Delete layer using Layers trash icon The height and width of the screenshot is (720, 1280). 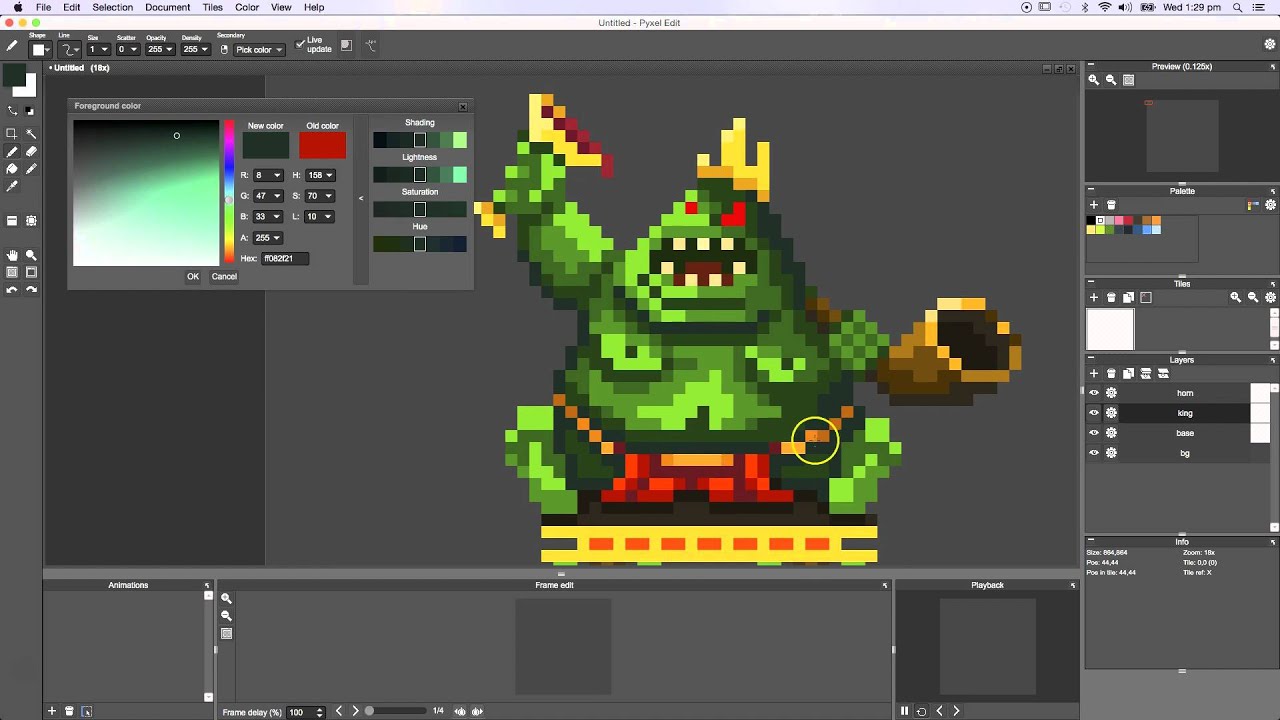pos(1111,373)
